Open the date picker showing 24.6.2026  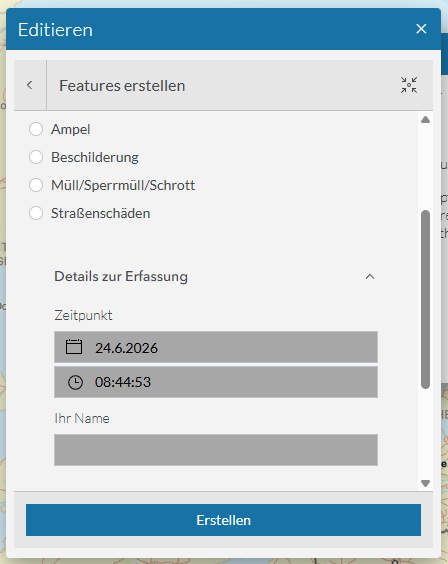(x=216, y=347)
